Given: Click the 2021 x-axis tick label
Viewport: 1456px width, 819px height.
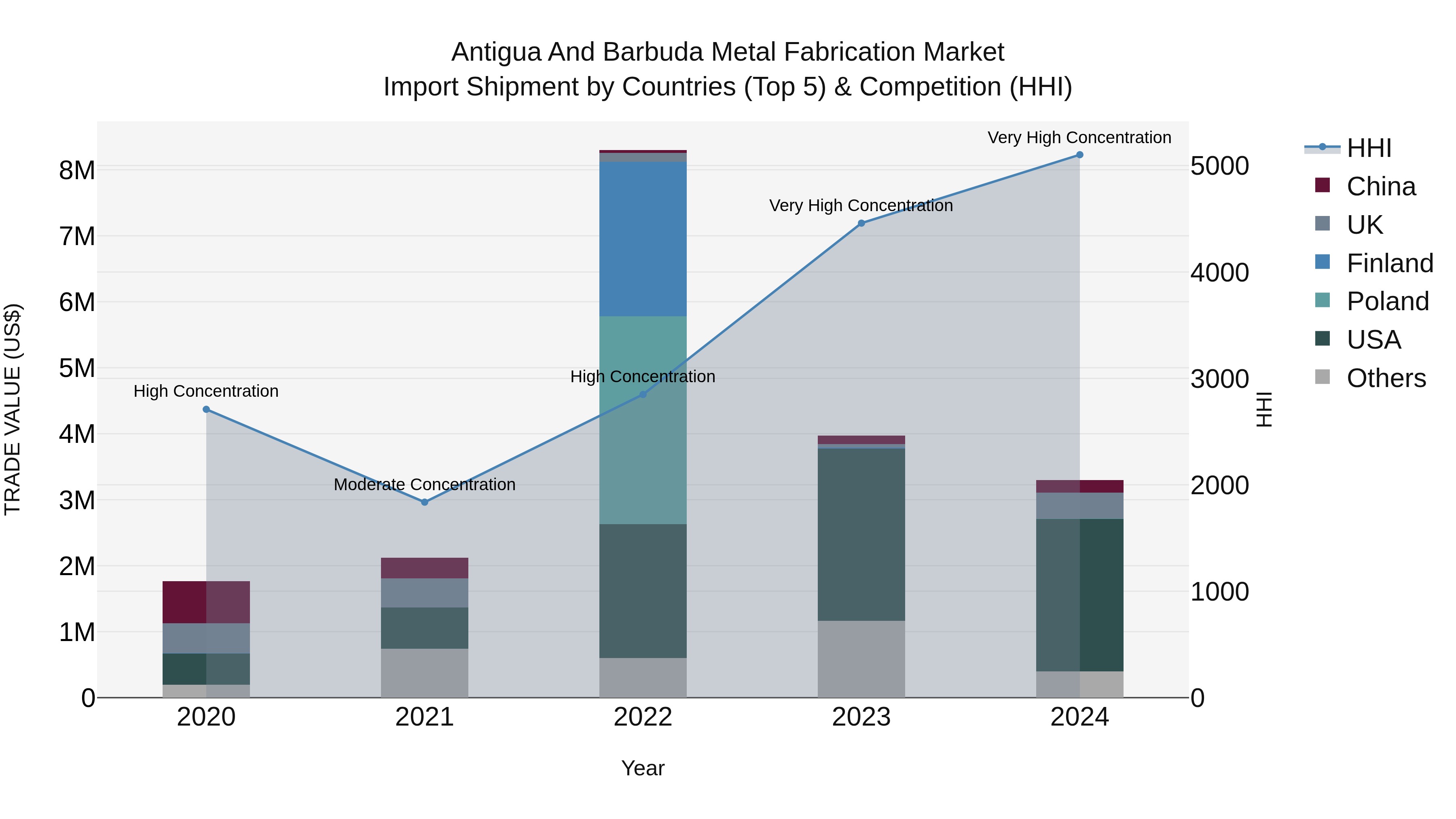Looking at the screenshot, I should (425, 717).
